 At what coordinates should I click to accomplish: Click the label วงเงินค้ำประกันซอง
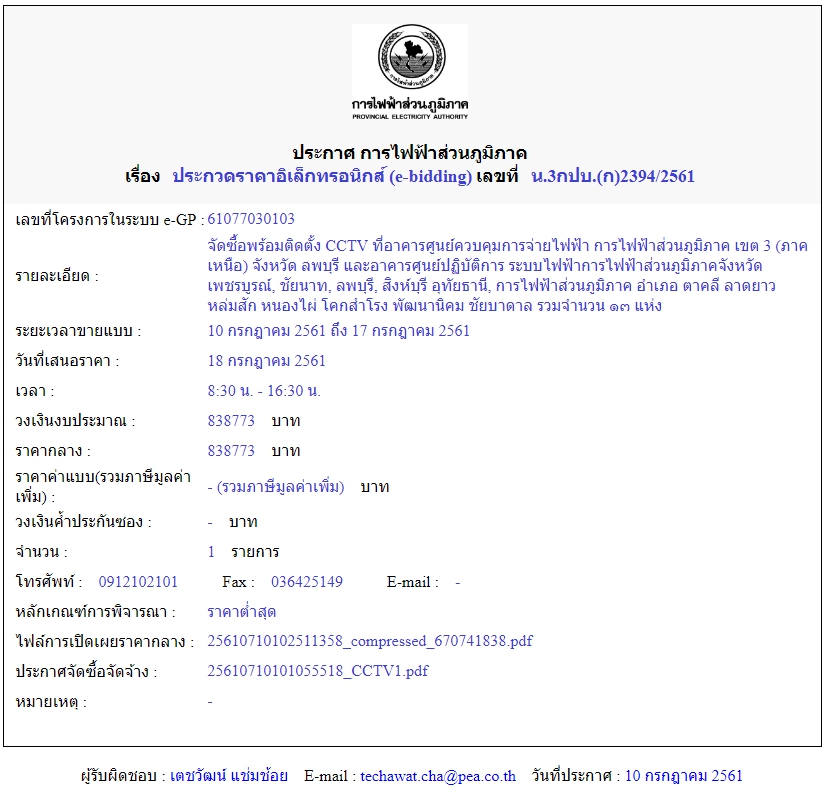coord(83,522)
